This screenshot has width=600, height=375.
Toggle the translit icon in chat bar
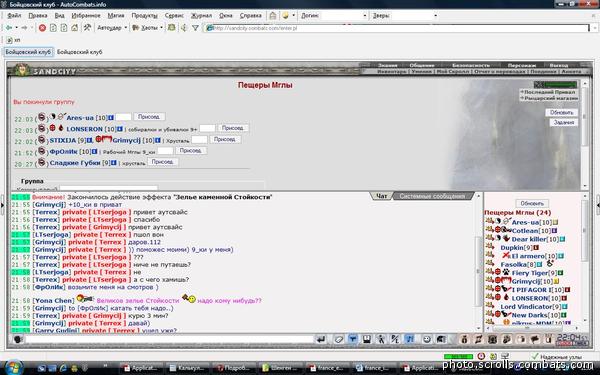(x=395, y=339)
